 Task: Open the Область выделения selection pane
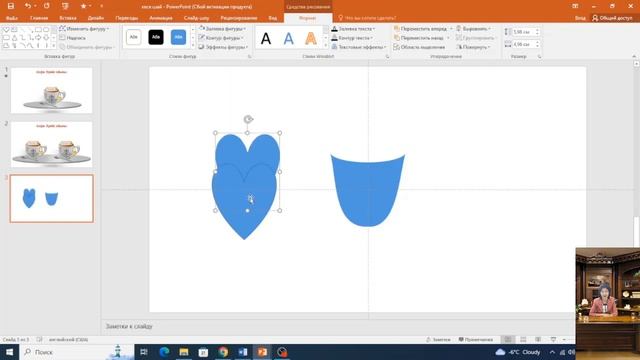pos(419,47)
